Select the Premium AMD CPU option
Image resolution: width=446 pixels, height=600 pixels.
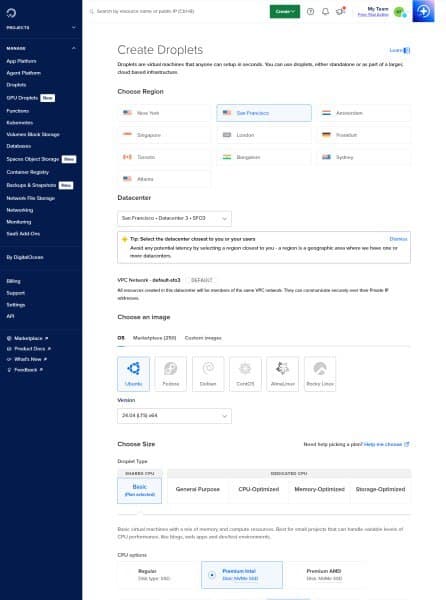tap(326, 574)
